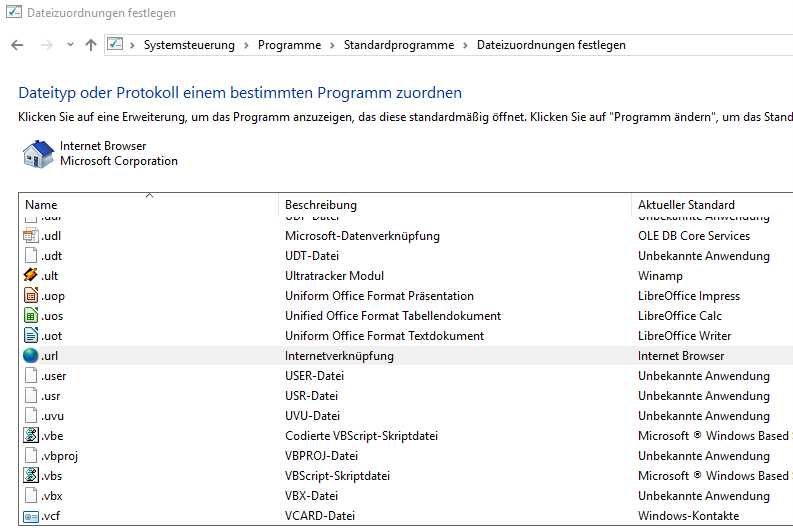793x528 pixels.
Task: Go back using the back arrow
Action: click(17, 45)
